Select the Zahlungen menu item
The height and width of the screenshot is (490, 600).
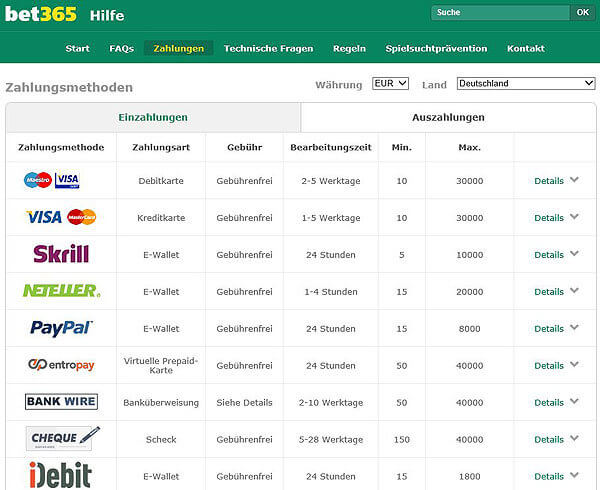pyautogui.click(x=179, y=48)
